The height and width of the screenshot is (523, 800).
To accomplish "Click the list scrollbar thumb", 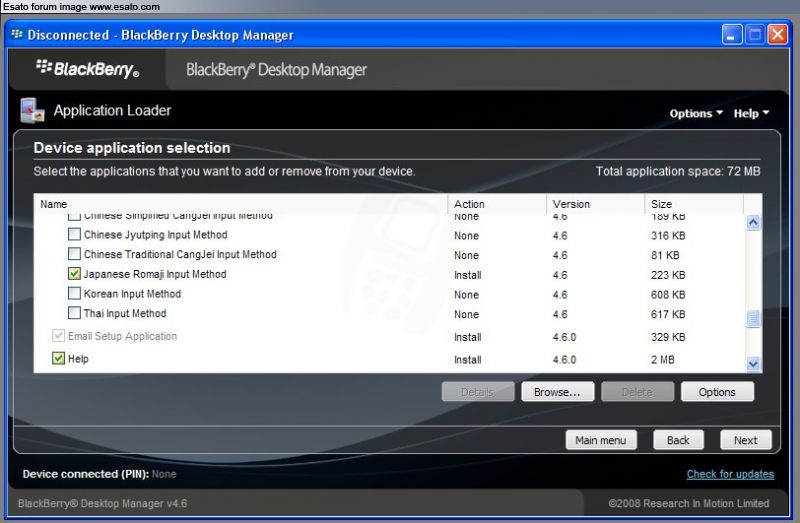I will 753,318.
